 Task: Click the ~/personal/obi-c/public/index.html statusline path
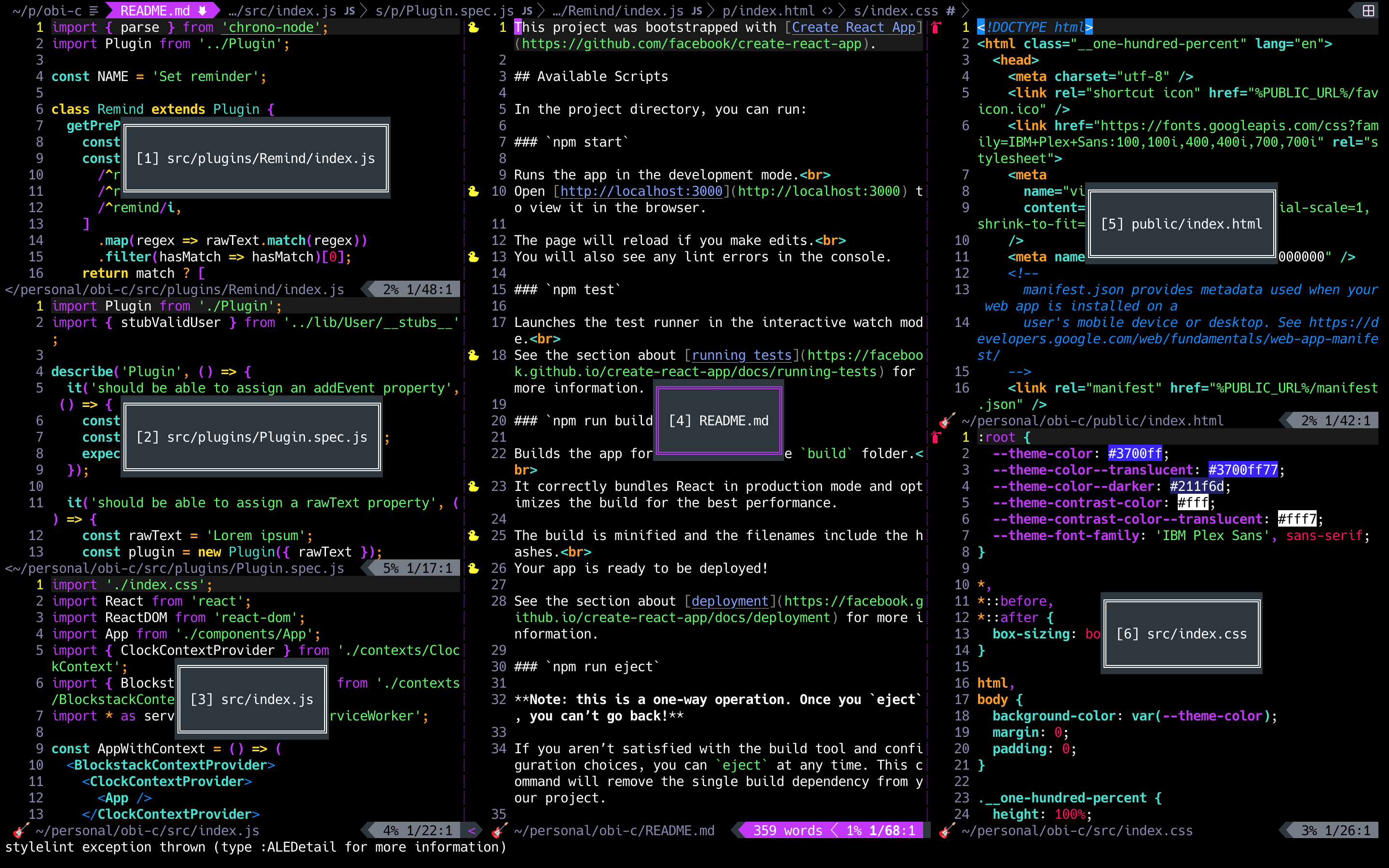click(x=1093, y=421)
